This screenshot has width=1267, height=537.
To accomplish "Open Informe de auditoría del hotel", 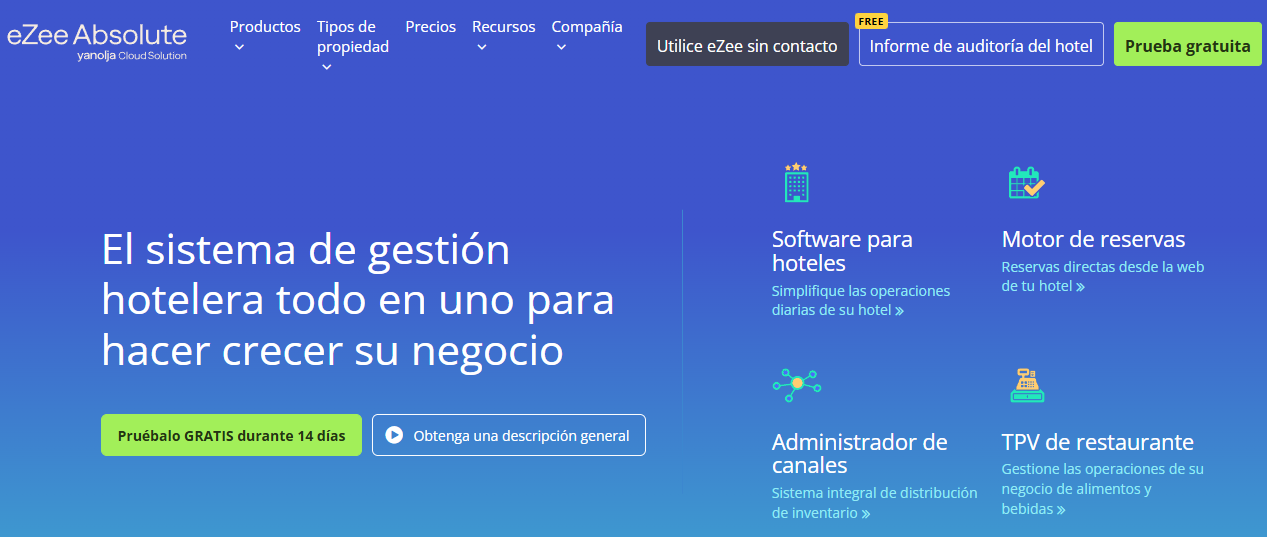I will pos(981,45).
